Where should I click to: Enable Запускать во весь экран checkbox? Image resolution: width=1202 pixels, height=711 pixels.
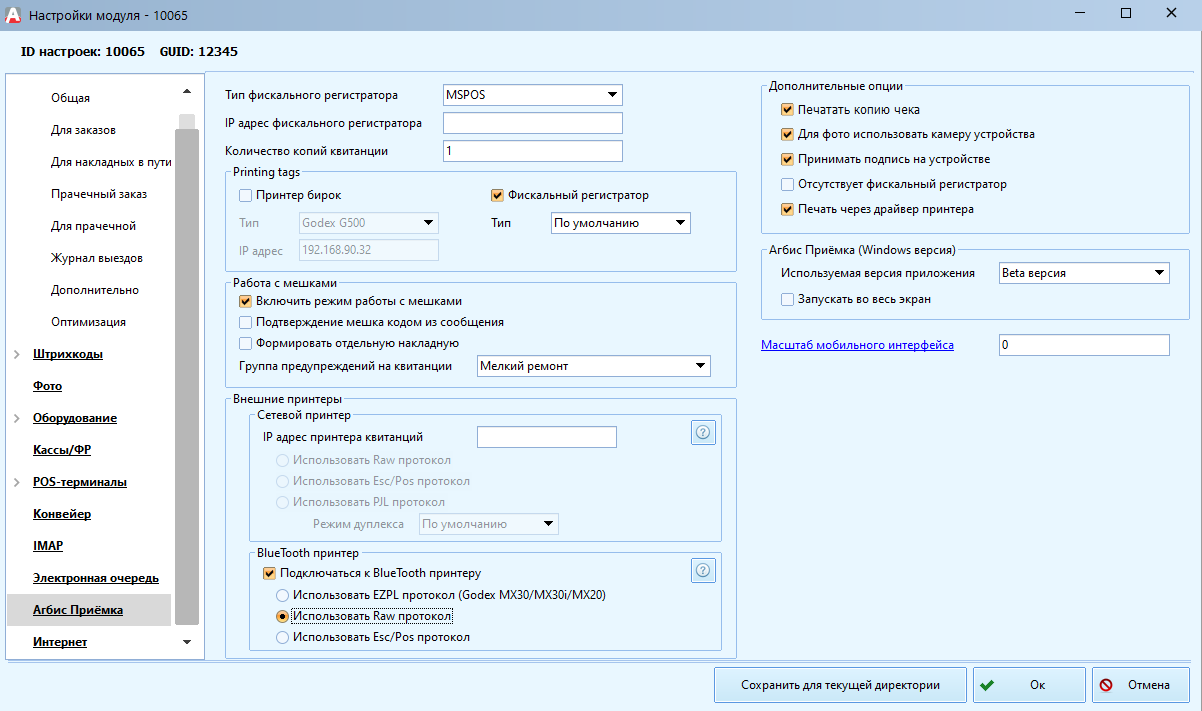click(x=787, y=299)
